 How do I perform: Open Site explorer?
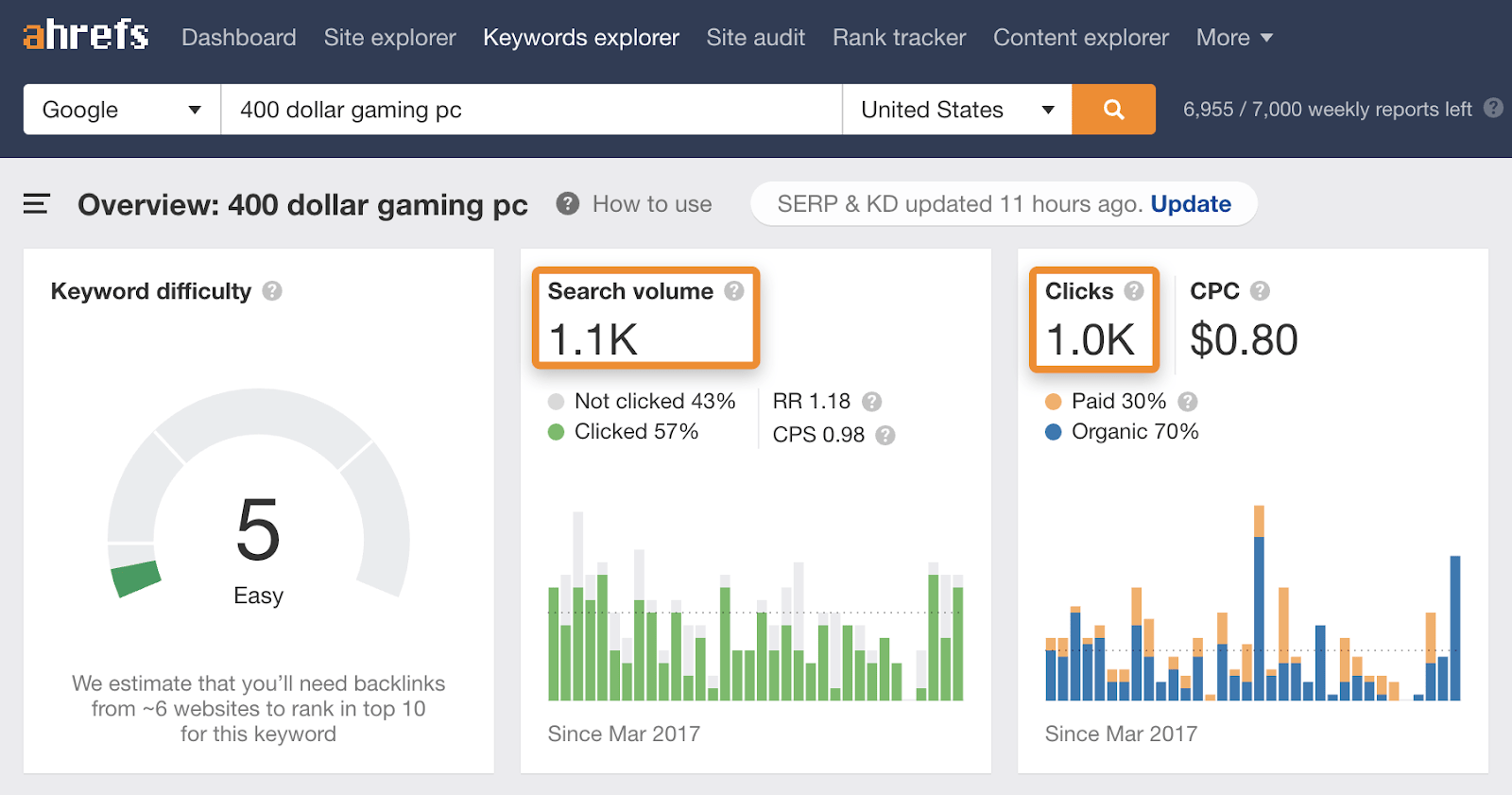click(390, 38)
